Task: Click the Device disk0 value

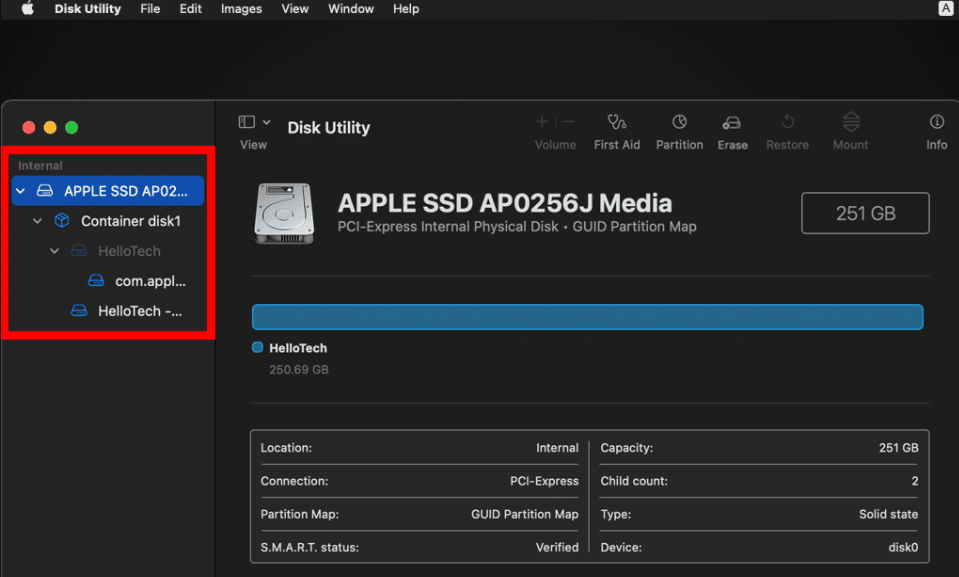Action: pyautogui.click(x=903, y=547)
